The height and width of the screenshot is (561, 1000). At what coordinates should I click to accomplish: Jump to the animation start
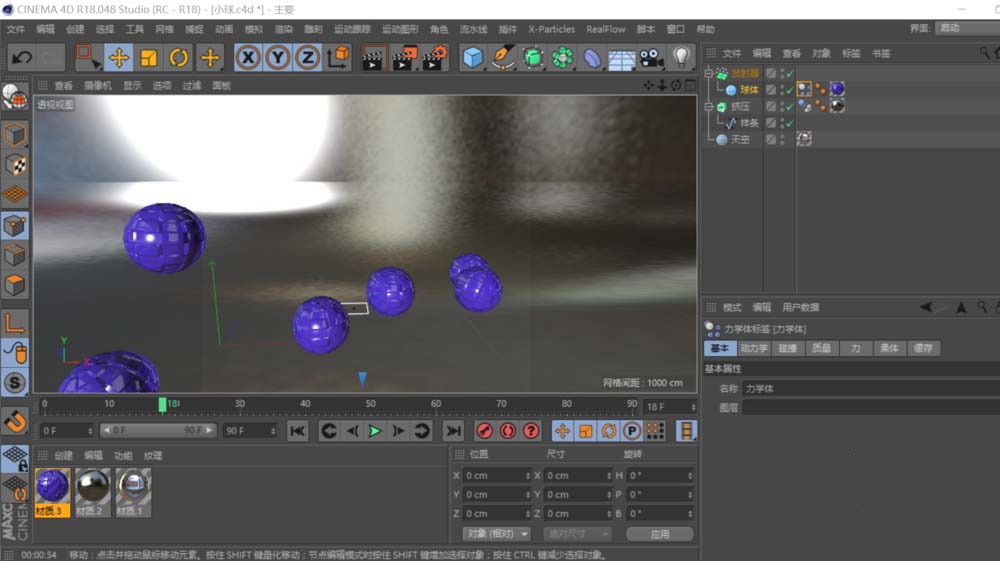pyautogui.click(x=297, y=431)
